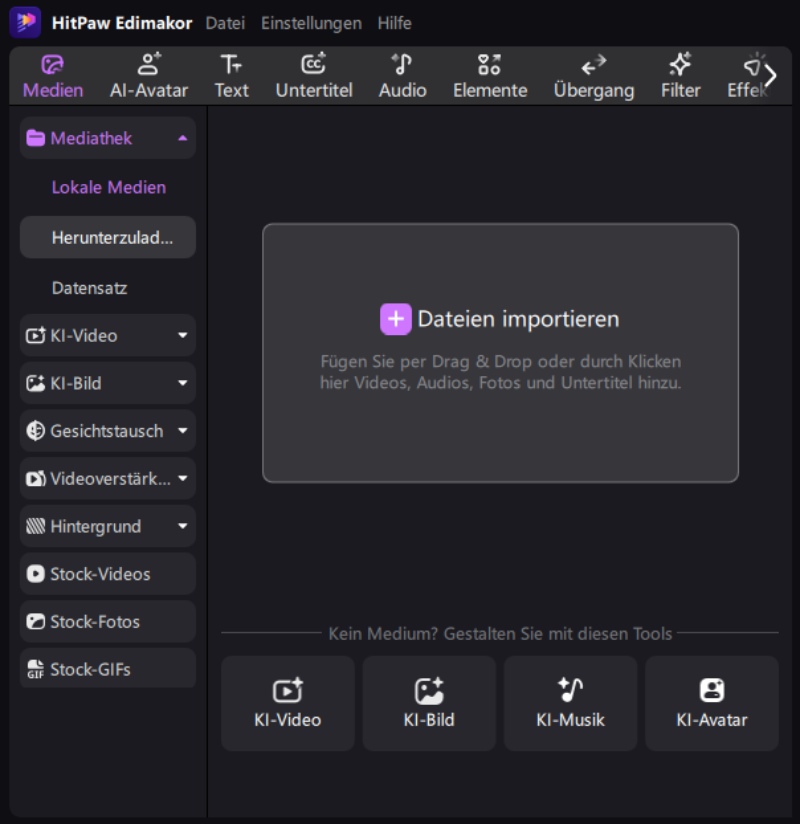This screenshot has width=800, height=824.
Task: Click the HitPaw Edimakor logo icon
Action: click(25, 22)
